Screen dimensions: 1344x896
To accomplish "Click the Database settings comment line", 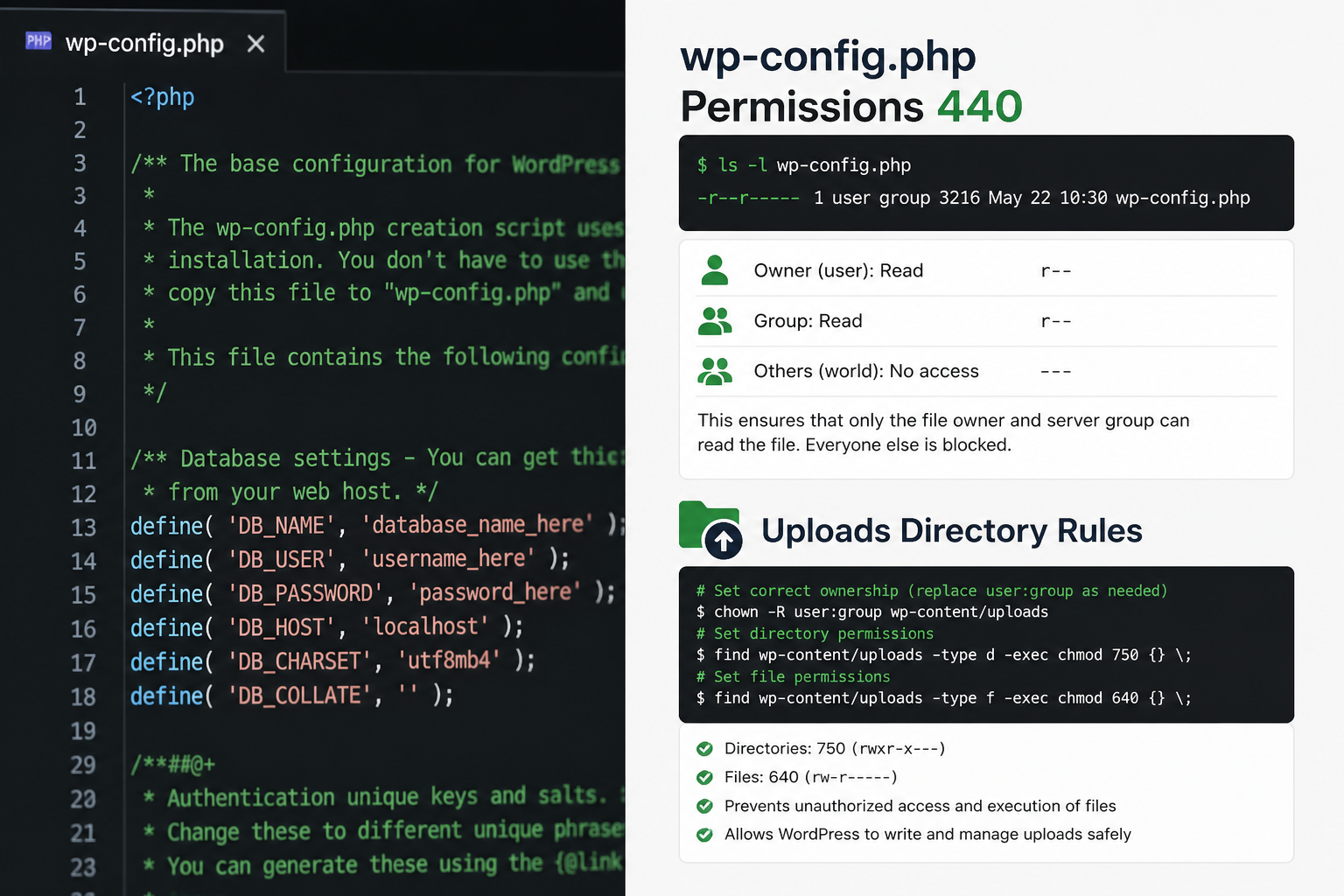I will click(377, 458).
